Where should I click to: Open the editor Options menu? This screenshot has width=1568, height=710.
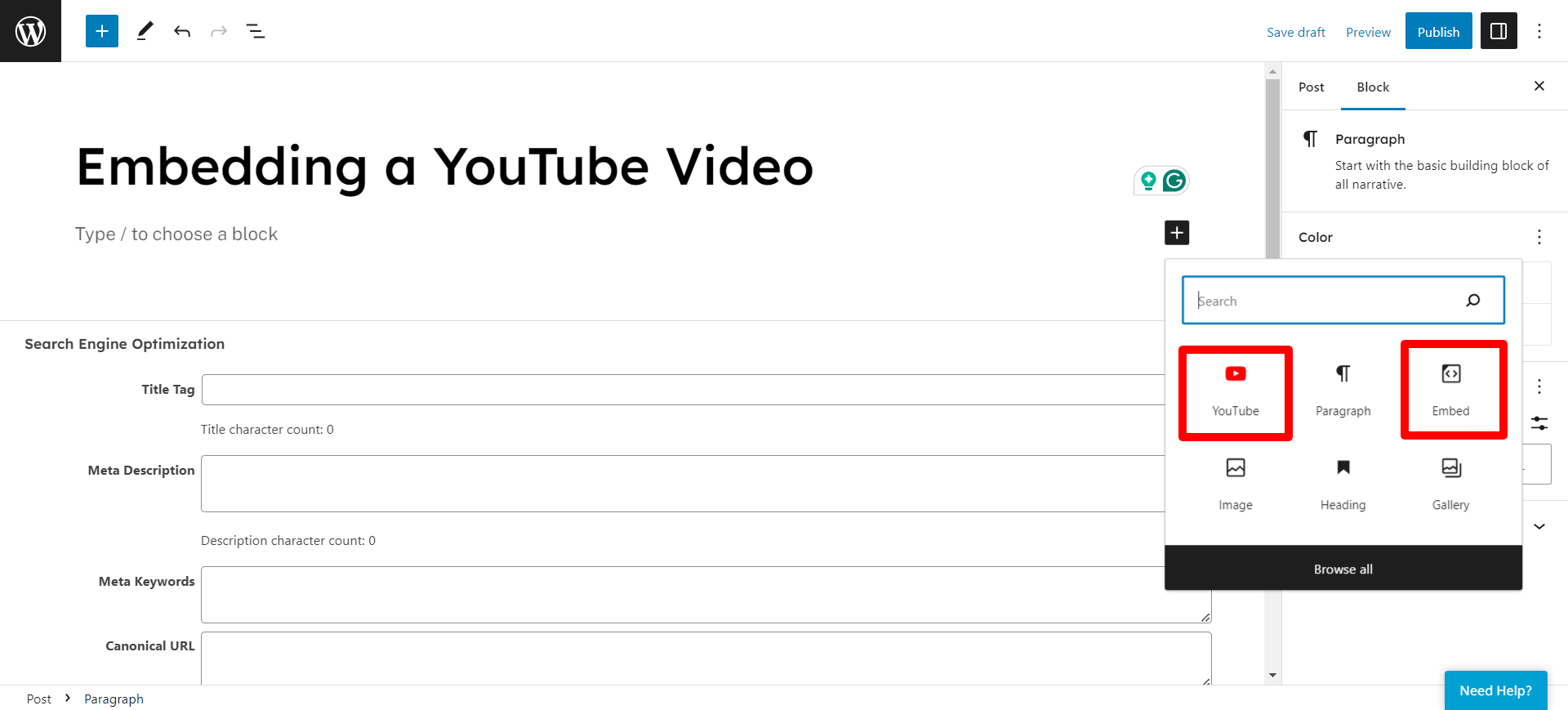(x=1540, y=30)
